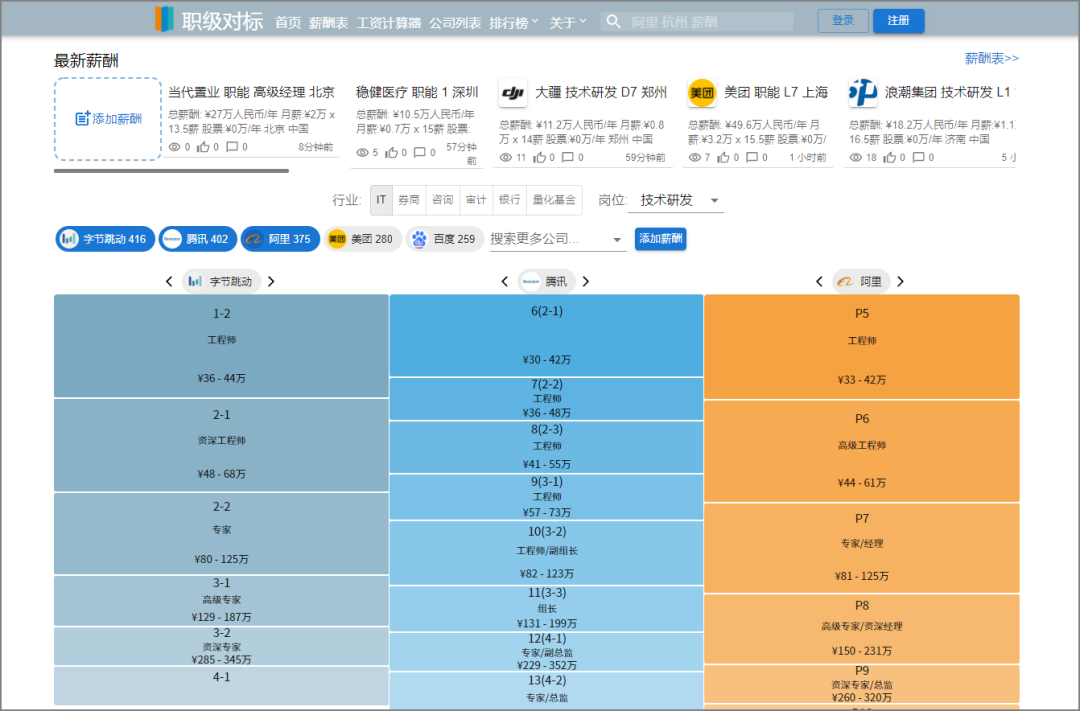Screen dimensions: 1080x711
Task: Click the views eye icon on 浪潮集团 card
Action: click(855, 157)
